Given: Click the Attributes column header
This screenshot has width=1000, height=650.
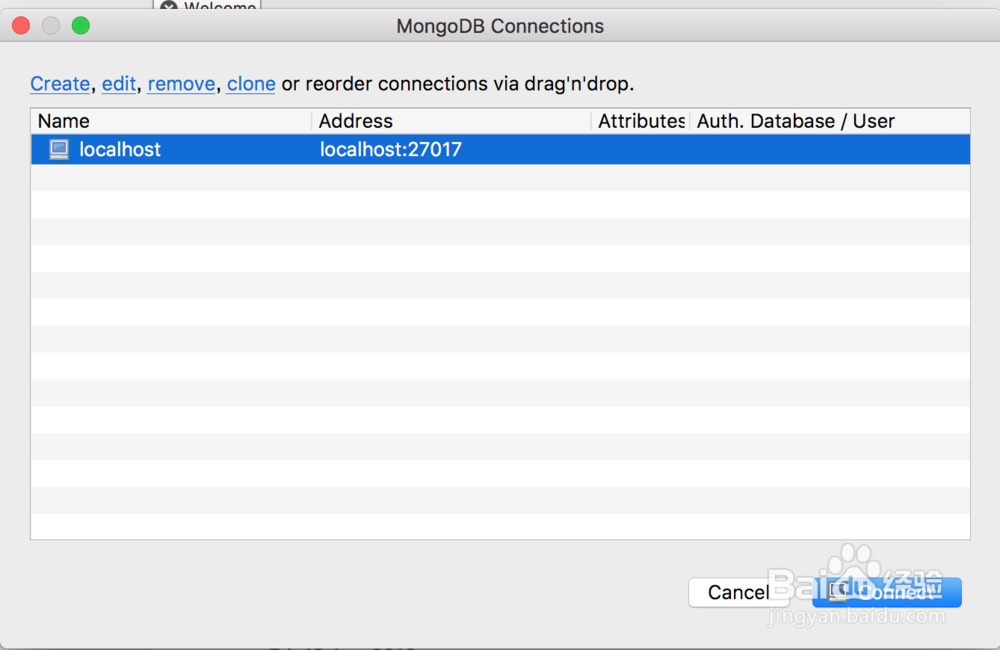Looking at the screenshot, I should [640, 120].
